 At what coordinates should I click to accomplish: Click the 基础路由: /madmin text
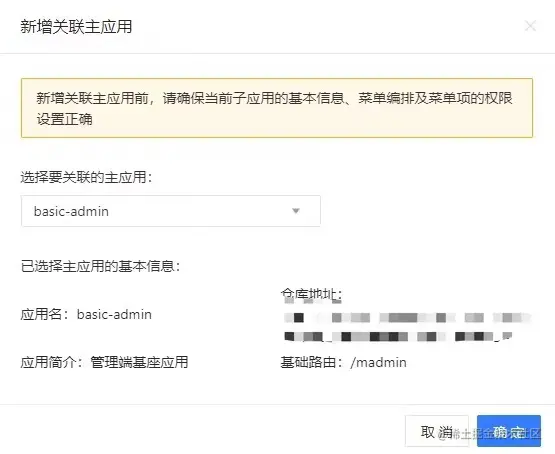pos(343,362)
